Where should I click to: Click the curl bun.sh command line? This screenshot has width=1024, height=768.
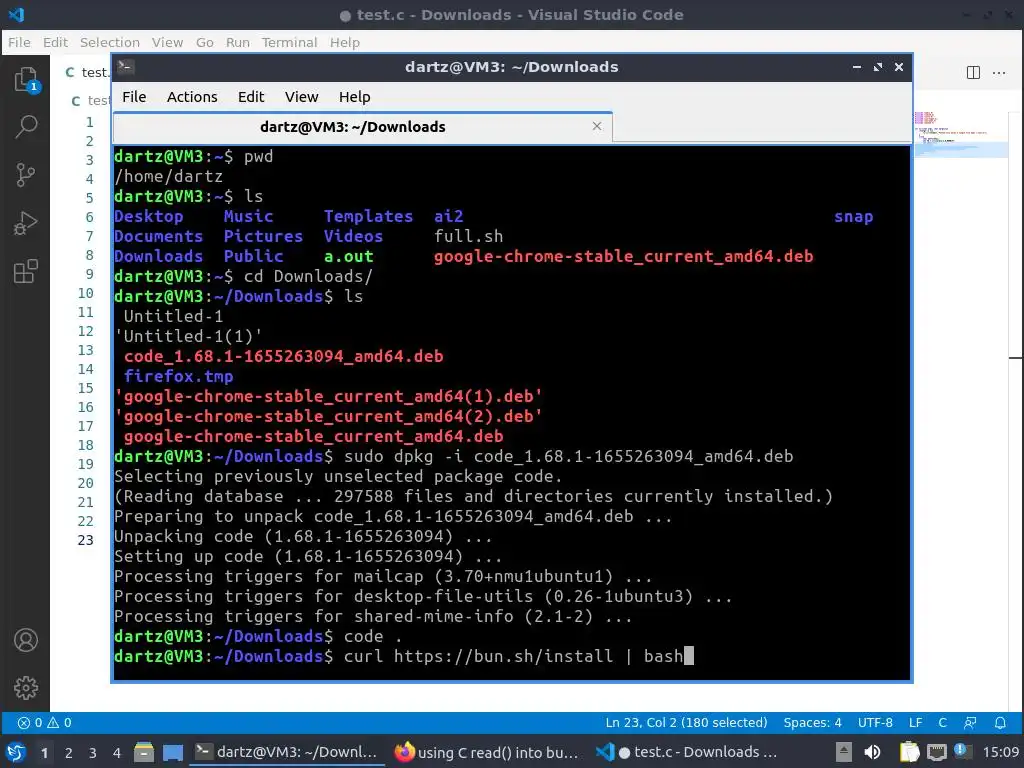click(x=513, y=656)
